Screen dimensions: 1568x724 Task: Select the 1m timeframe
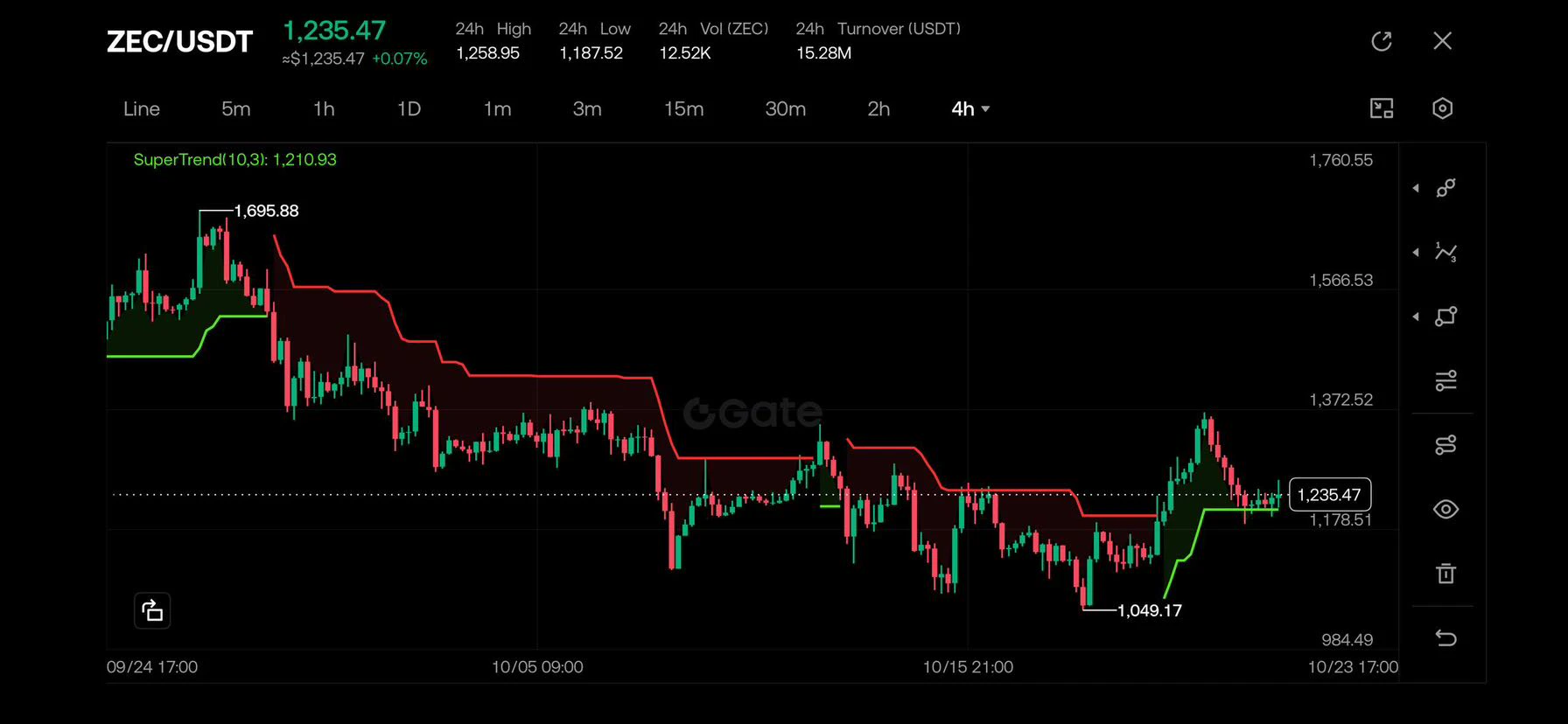pyautogui.click(x=497, y=108)
